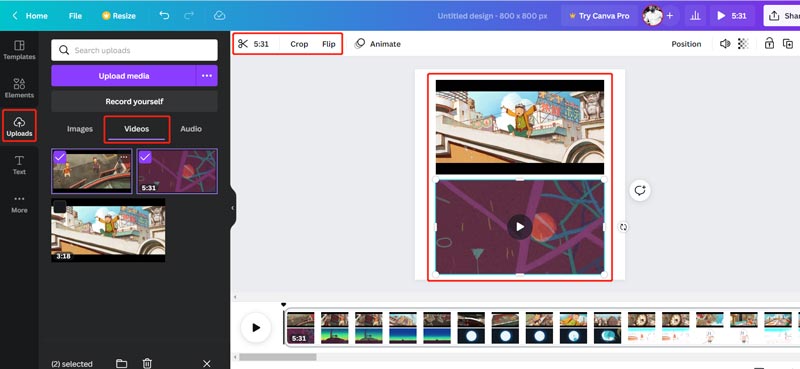Viewport: 800px width, 369px height.
Task: Open upload media more options ellipsis
Action: (x=207, y=76)
